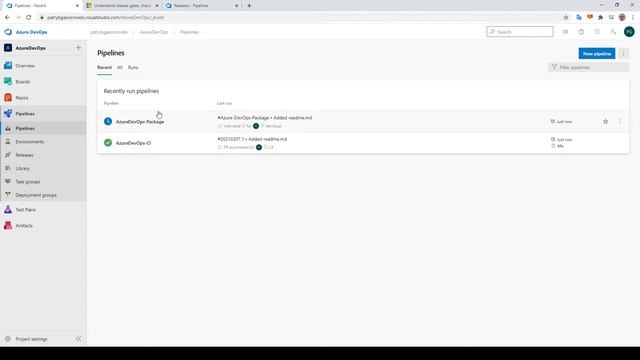The image size is (640, 360).
Task: Open user settings icon in header
Action: 613,32
